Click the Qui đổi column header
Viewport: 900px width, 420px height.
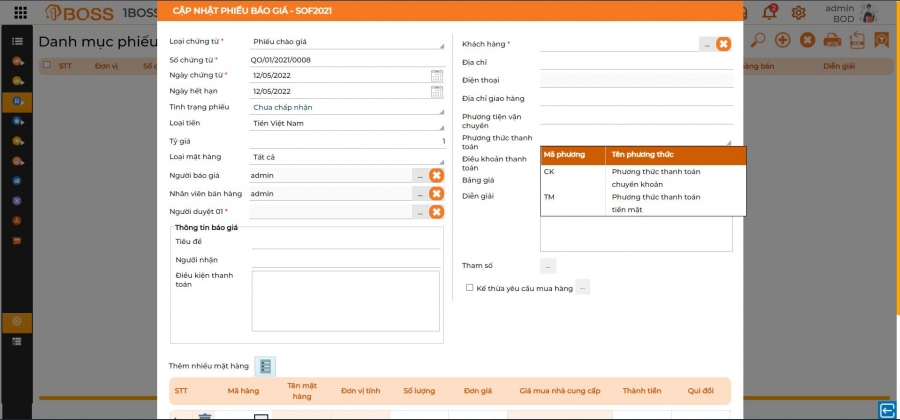coord(700,391)
